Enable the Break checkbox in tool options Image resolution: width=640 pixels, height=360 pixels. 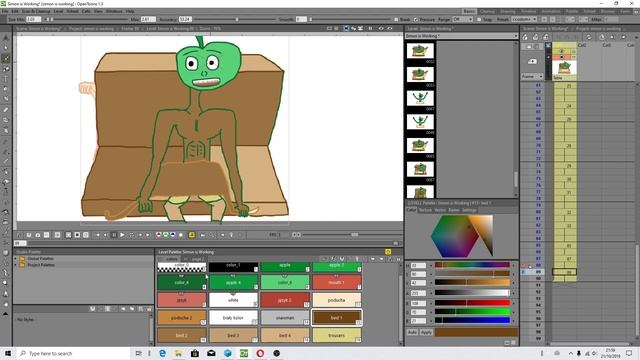[396, 20]
